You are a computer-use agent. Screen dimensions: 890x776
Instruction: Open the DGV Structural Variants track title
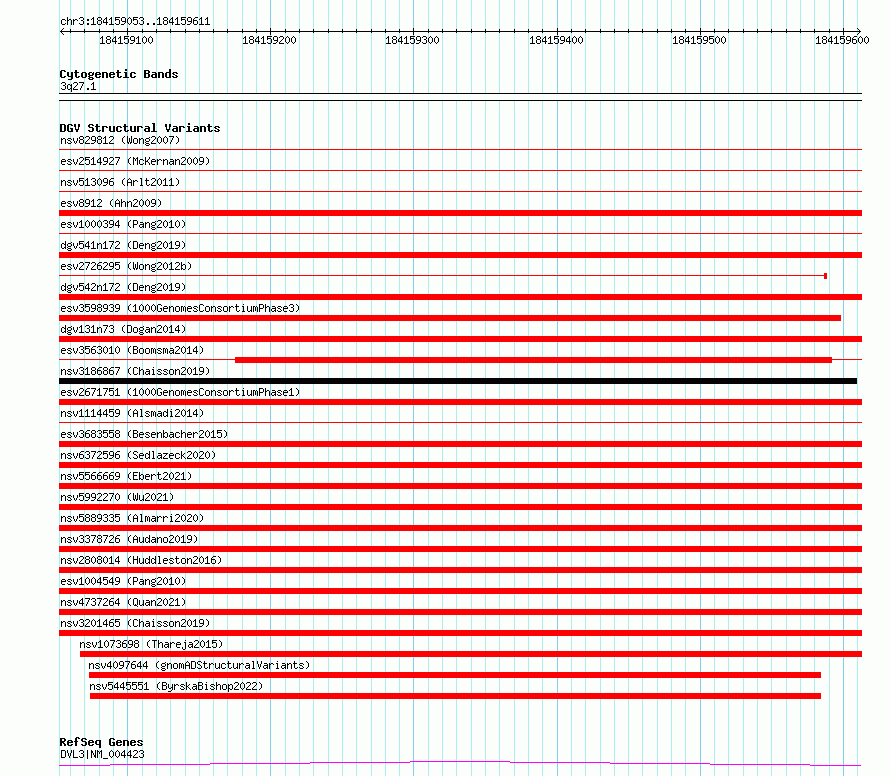(140, 128)
